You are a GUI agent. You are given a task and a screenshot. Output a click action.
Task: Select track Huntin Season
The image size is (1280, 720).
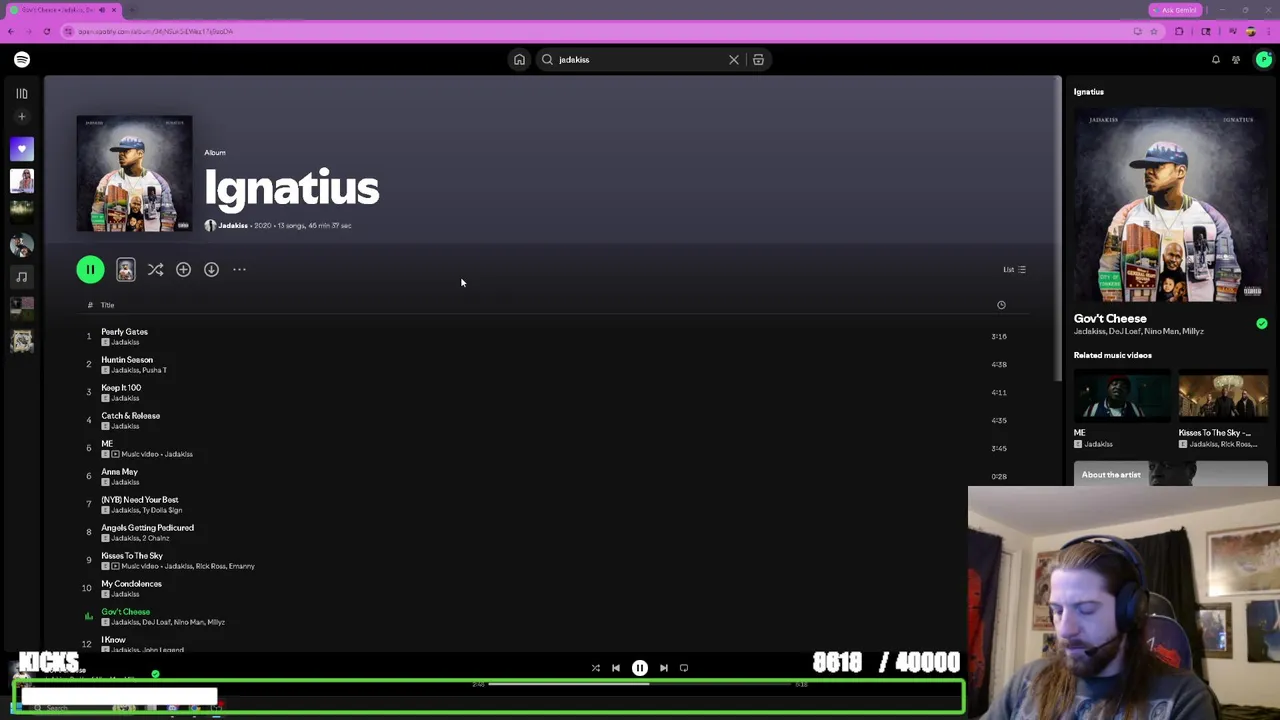click(127, 360)
